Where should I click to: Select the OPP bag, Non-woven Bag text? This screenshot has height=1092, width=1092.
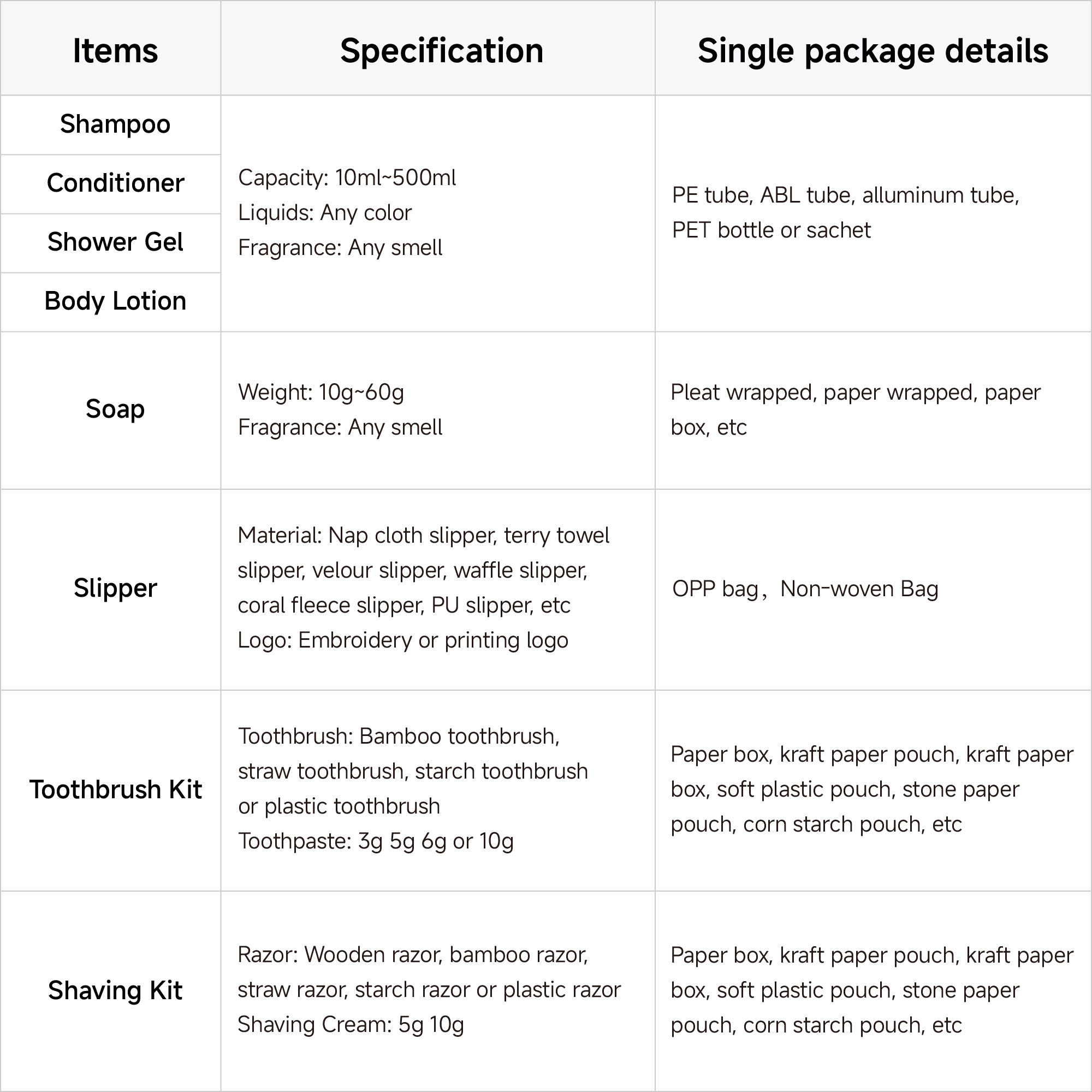click(x=805, y=589)
